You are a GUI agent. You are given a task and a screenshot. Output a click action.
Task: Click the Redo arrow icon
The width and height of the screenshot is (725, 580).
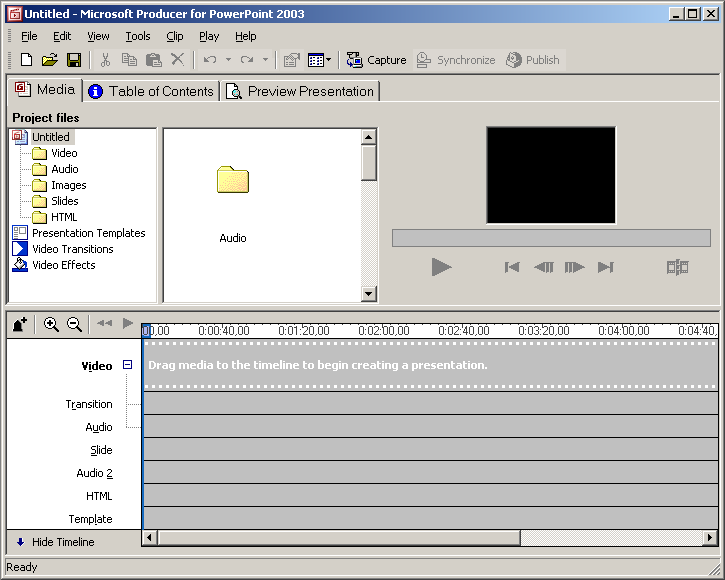pos(247,60)
